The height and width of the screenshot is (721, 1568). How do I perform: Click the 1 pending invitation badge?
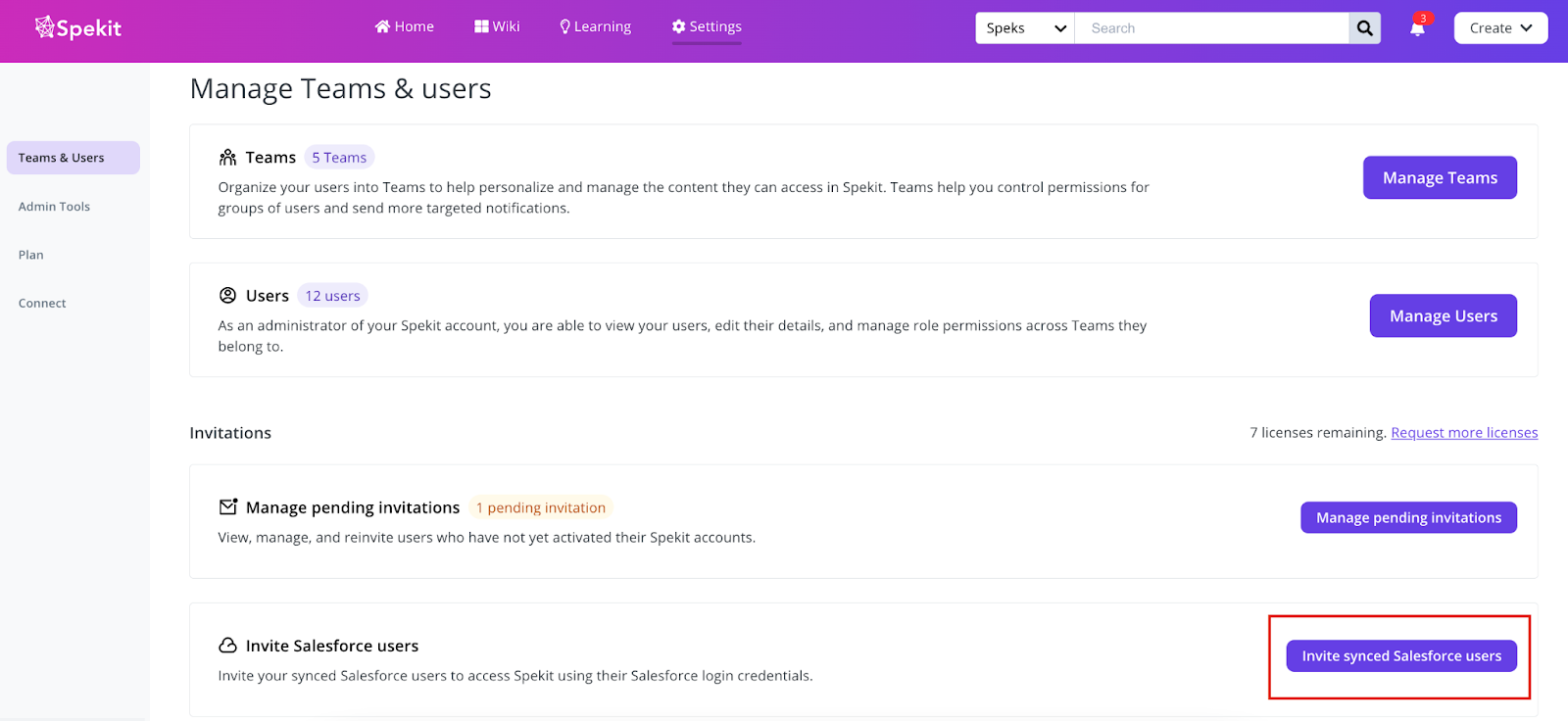click(540, 507)
